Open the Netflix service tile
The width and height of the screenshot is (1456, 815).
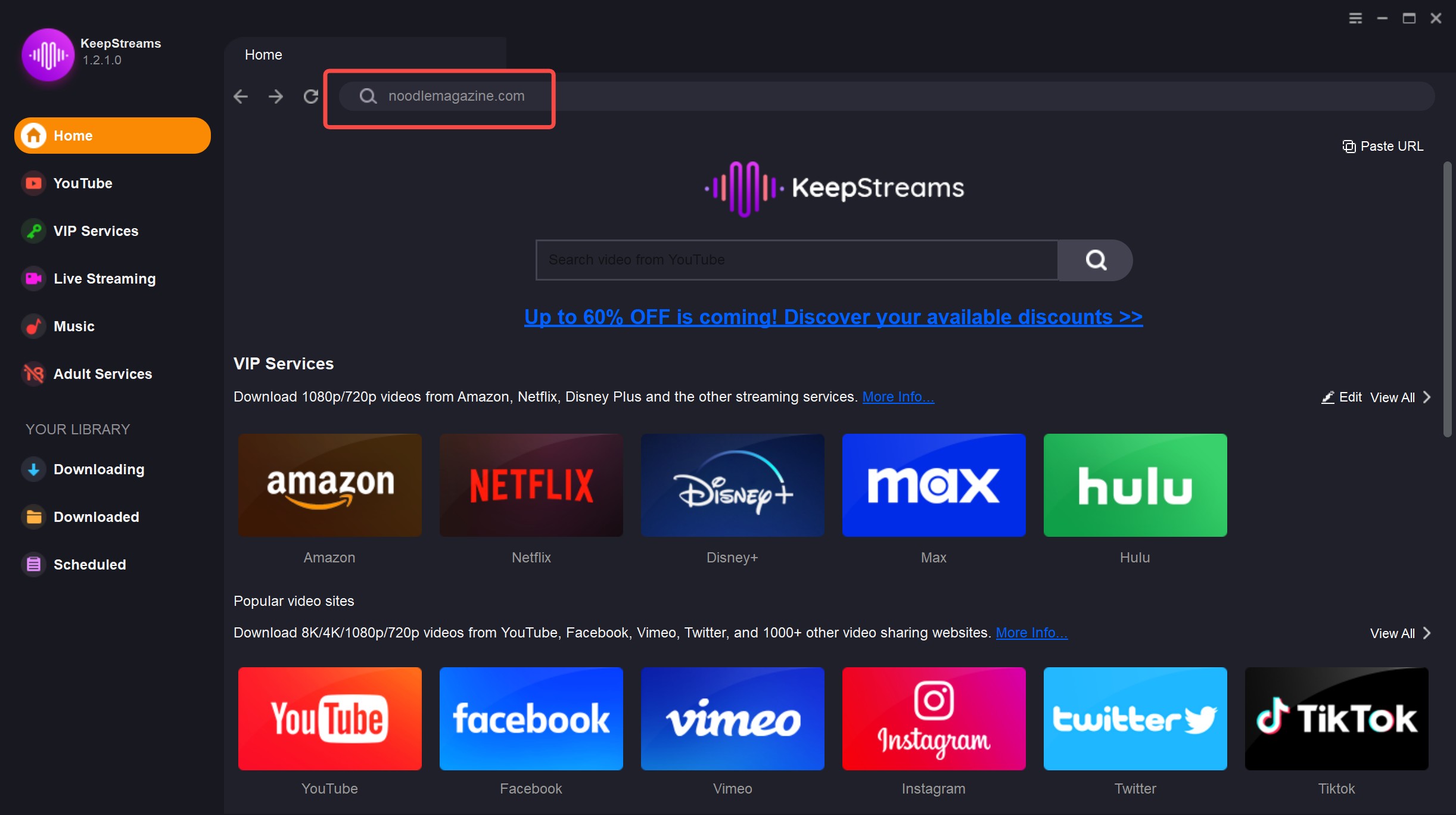point(531,485)
